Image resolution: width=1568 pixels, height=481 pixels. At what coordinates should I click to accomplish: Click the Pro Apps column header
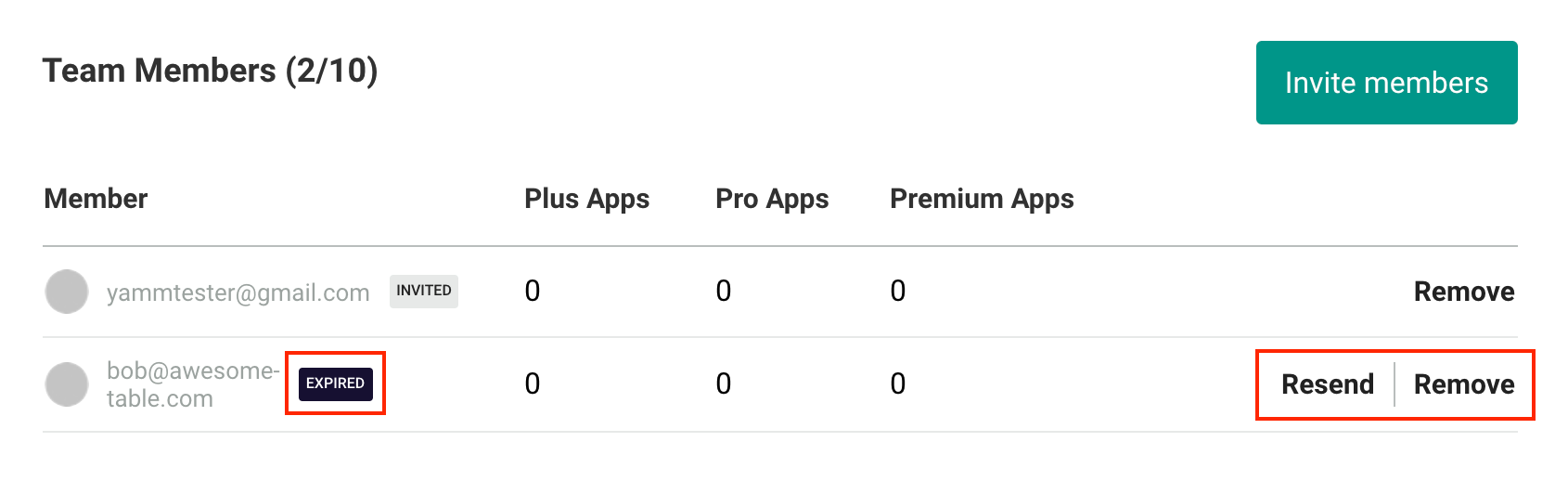click(772, 199)
